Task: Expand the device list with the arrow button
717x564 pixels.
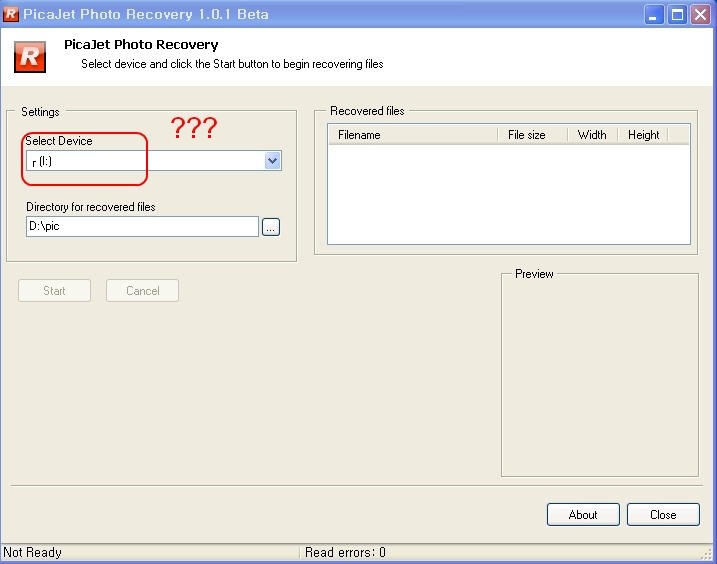Action: (x=272, y=161)
